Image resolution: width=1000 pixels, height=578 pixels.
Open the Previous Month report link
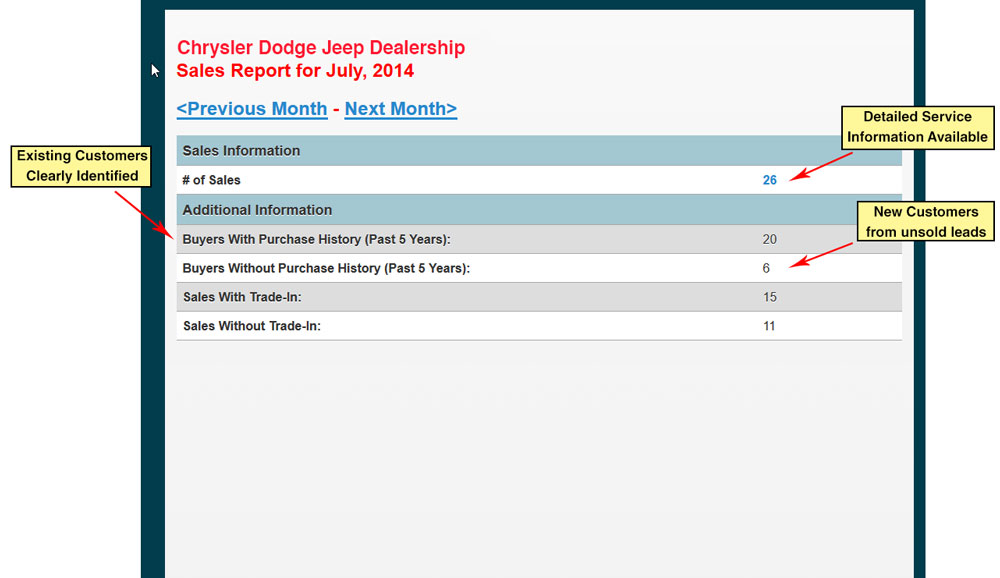[252, 108]
